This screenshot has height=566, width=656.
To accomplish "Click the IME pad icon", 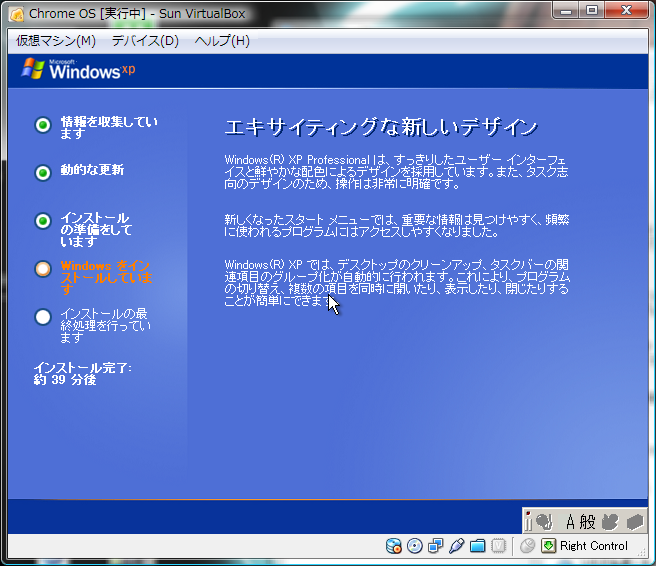I will (610, 522).
